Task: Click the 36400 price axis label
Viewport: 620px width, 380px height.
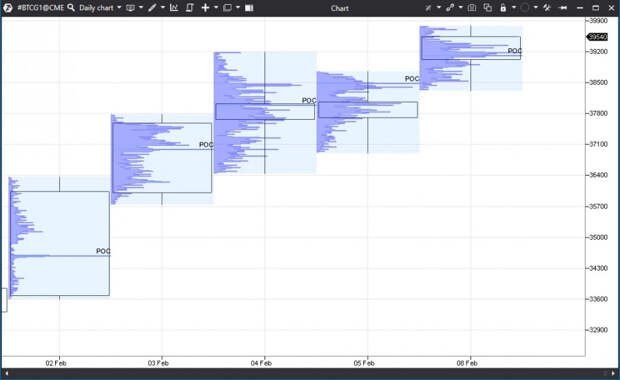Action: pos(599,175)
